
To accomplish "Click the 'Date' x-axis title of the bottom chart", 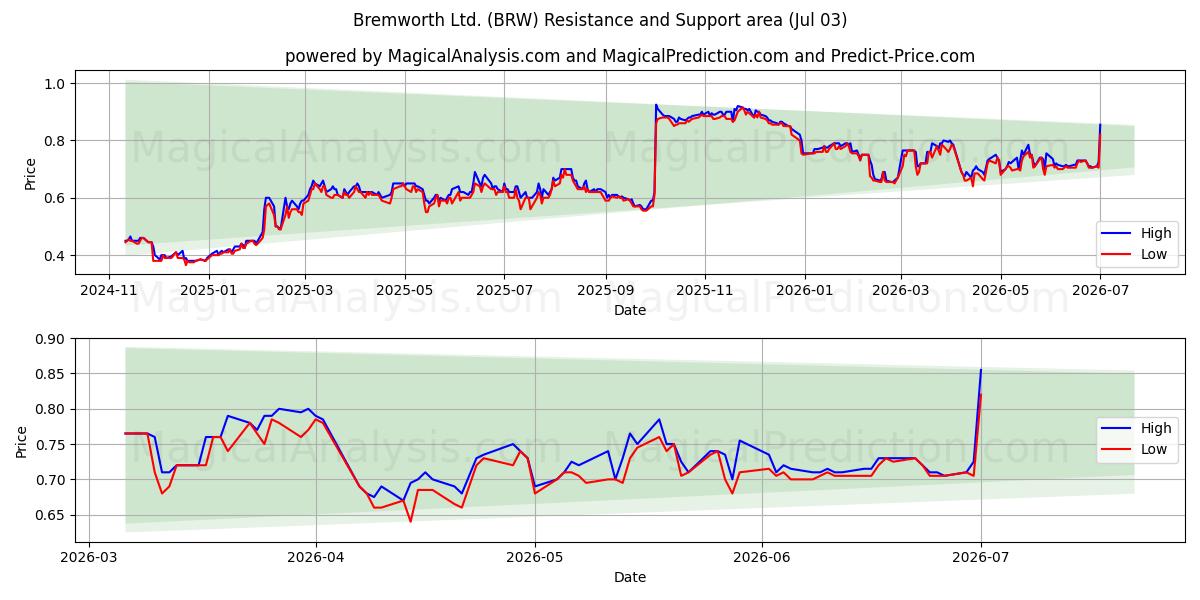I will click(x=630, y=577).
